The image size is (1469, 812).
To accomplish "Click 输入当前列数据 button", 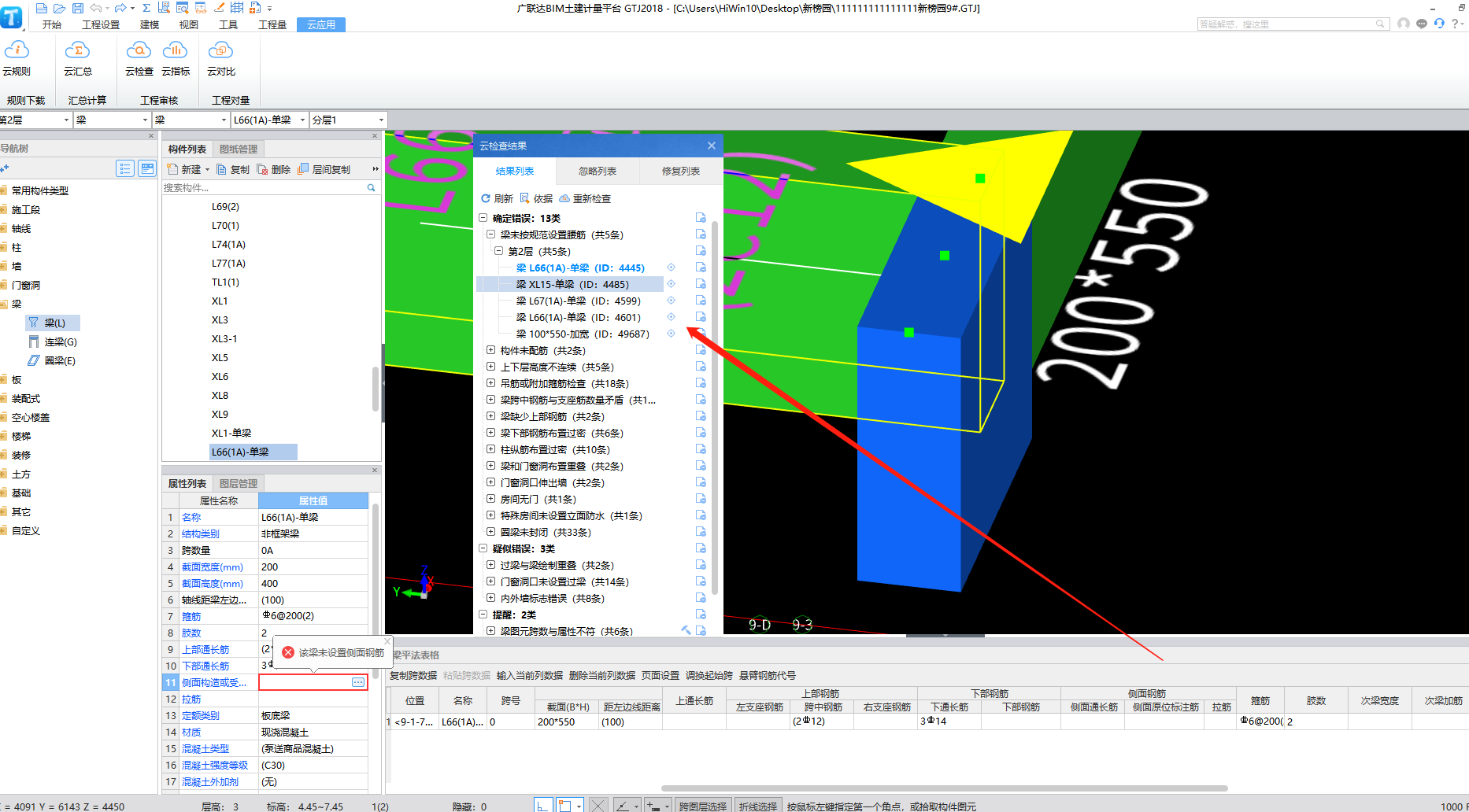I will point(530,675).
